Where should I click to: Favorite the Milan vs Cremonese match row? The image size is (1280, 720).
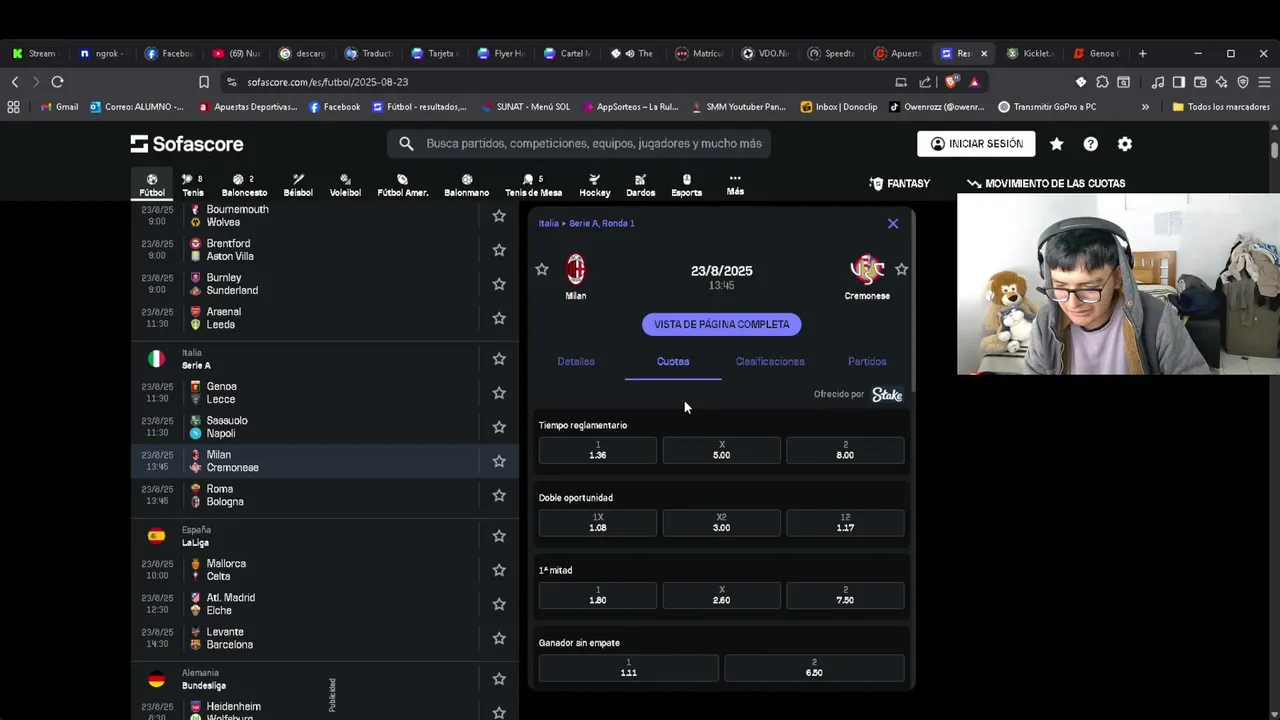[499, 461]
